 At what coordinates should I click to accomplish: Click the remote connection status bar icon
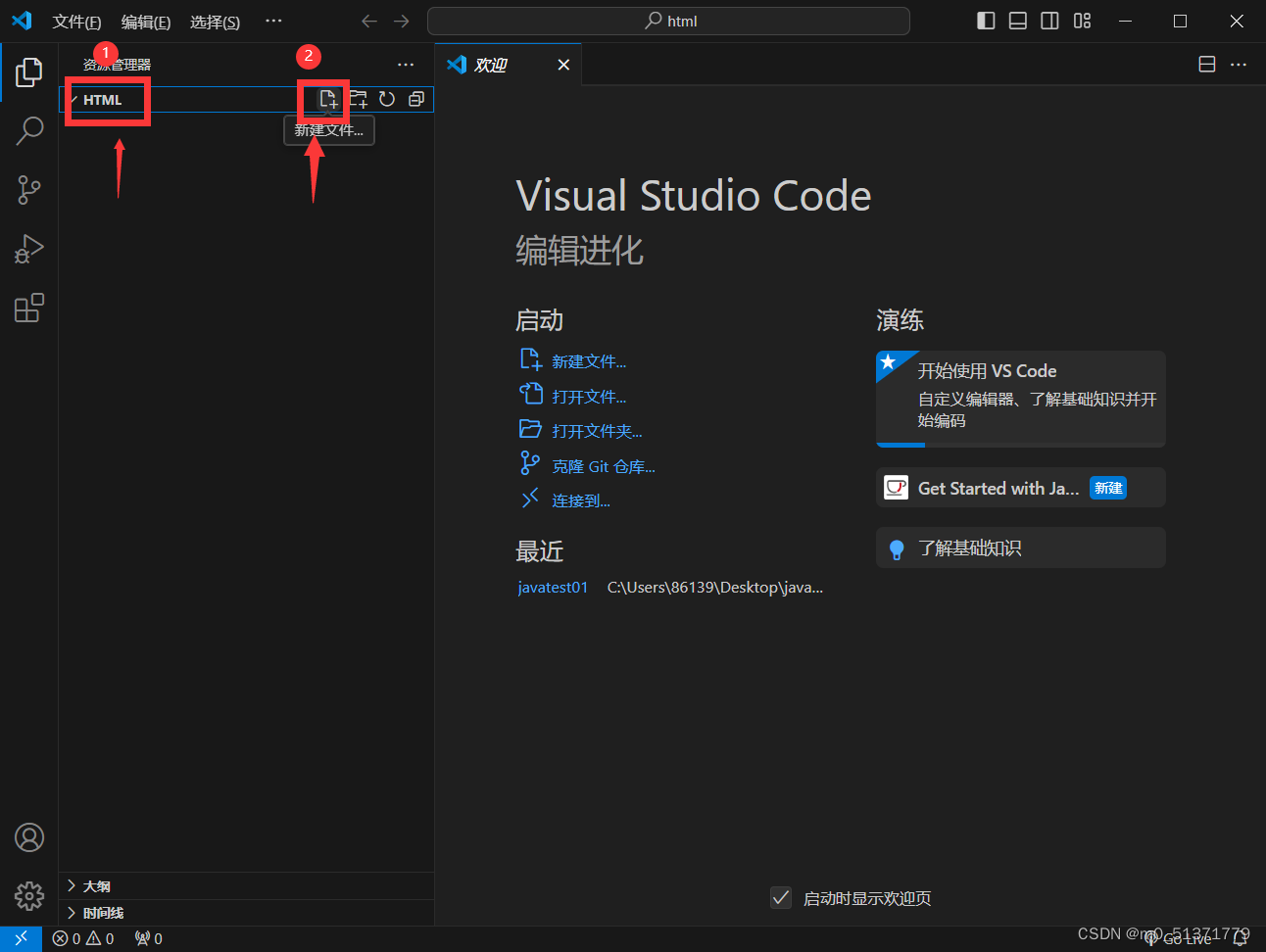(x=21, y=938)
